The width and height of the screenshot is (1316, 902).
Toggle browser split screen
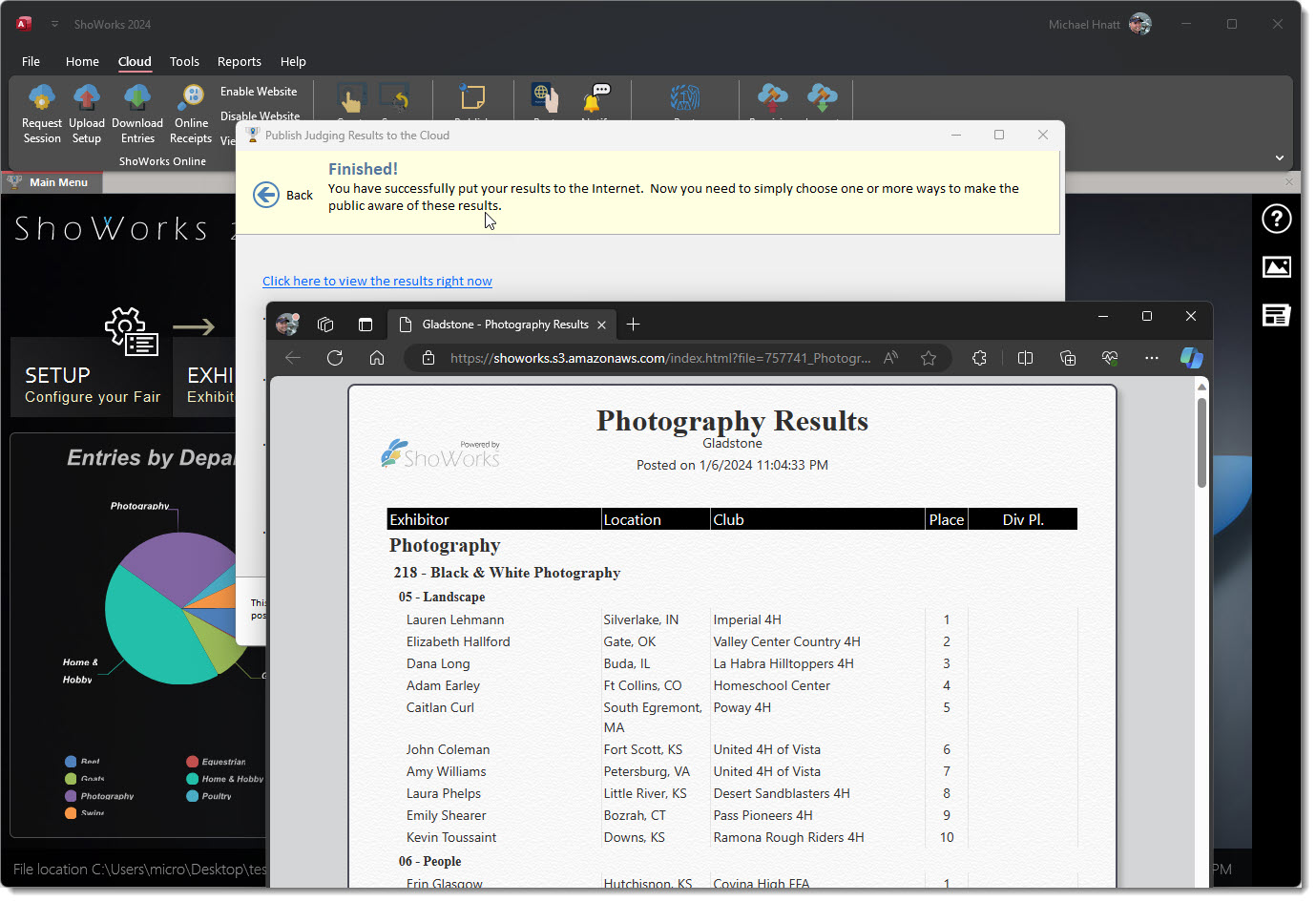pyautogui.click(x=1026, y=358)
